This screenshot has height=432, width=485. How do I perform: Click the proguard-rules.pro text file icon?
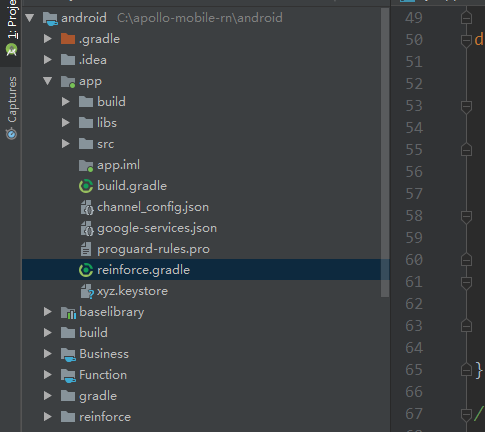86,249
